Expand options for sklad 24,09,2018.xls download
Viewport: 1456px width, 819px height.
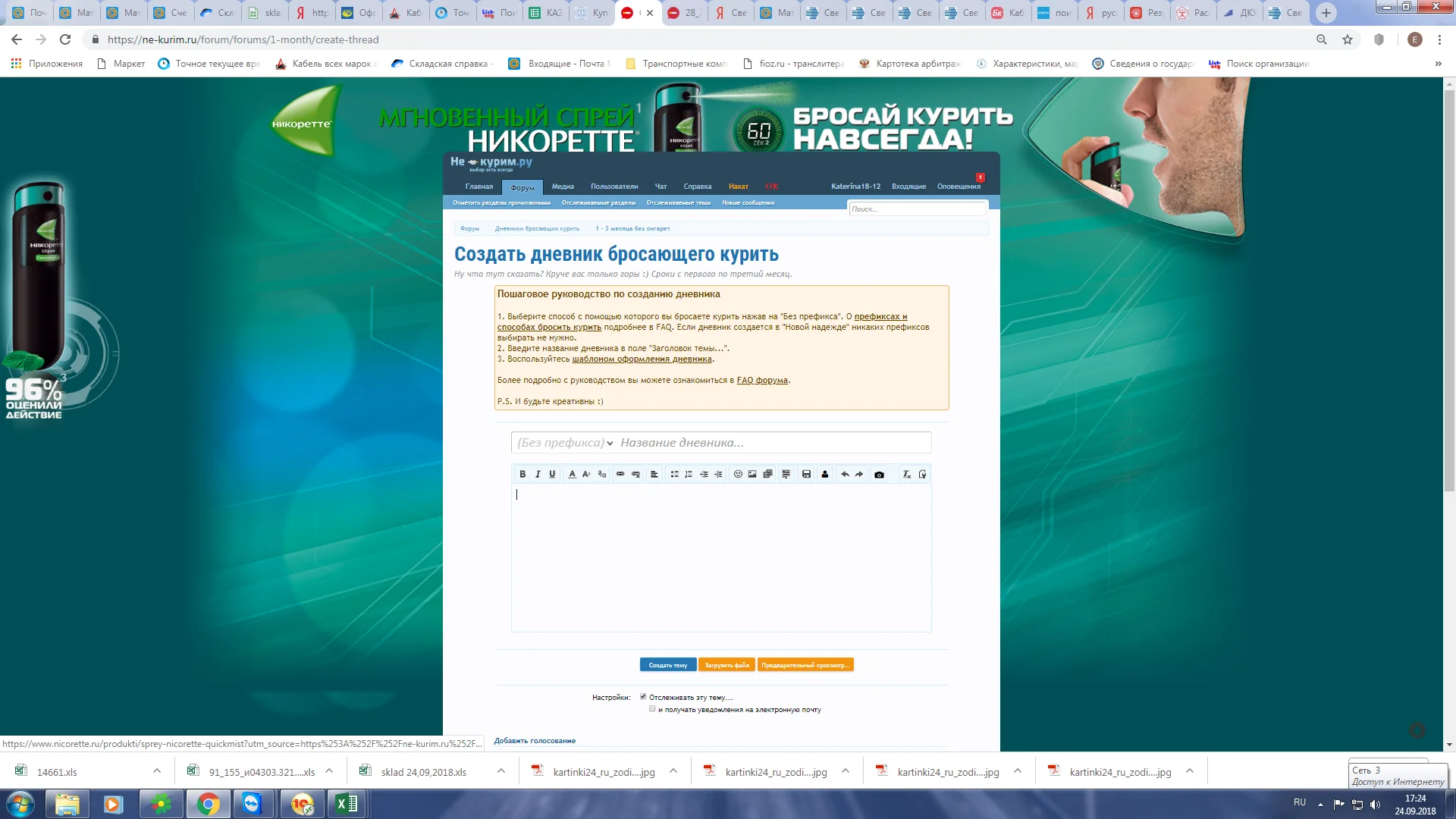click(x=501, y=771)
